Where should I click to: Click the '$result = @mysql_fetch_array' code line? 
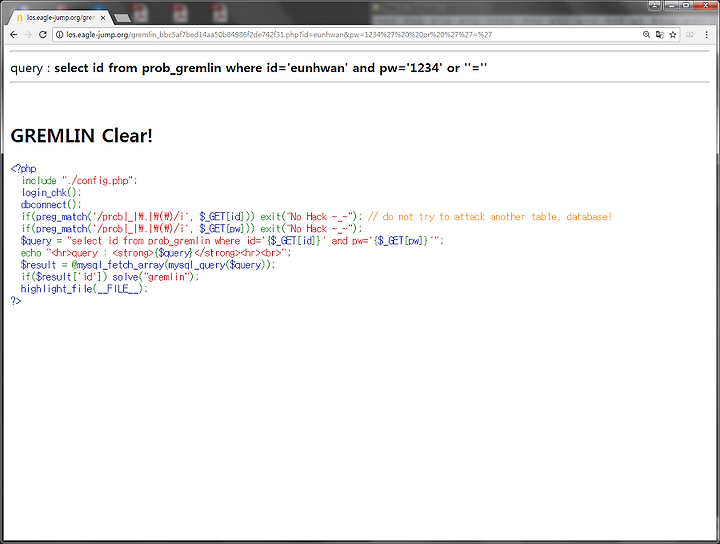tap(148, 265)
